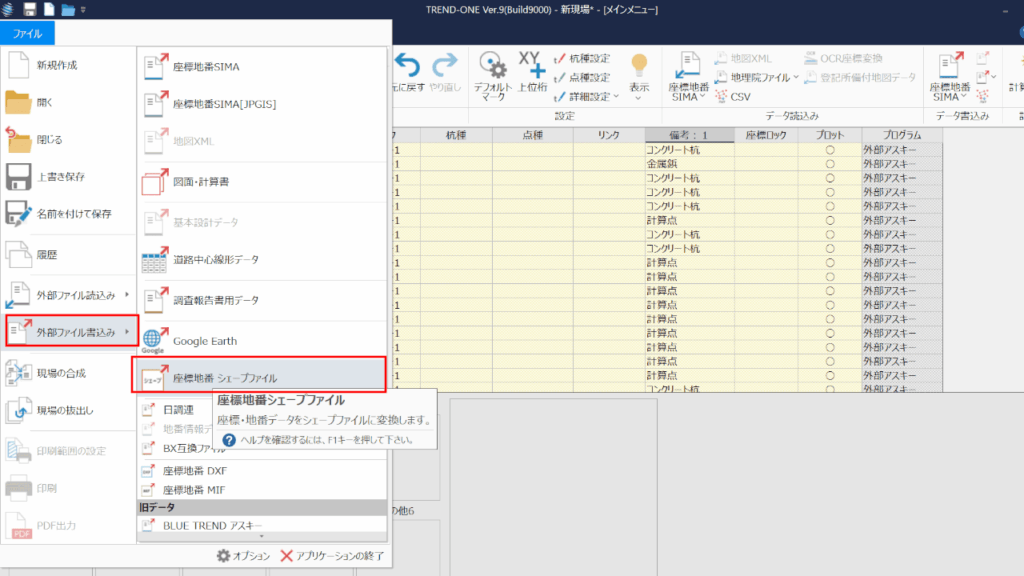Screen dimensions: 1024x576
Task: Open the quick access toolbar customize arrow
Action: click(83, 10)
